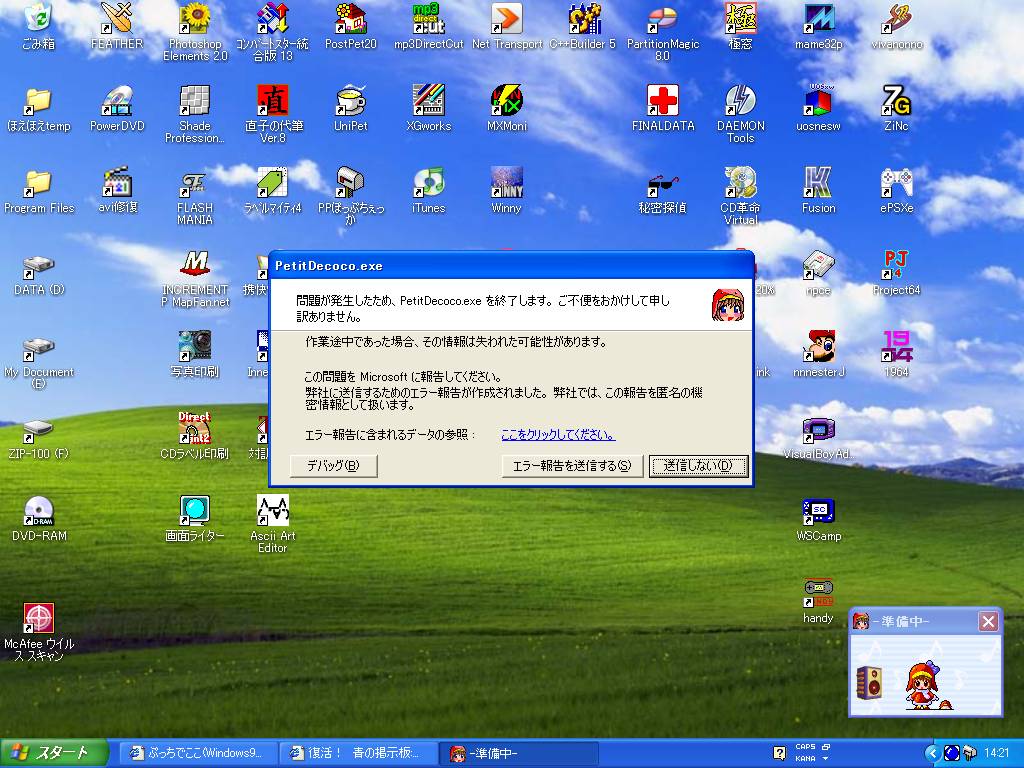Close the -準備中- mini window
Screen dimensions: 1024x768
pyautogui.click(x=988, y=622)
